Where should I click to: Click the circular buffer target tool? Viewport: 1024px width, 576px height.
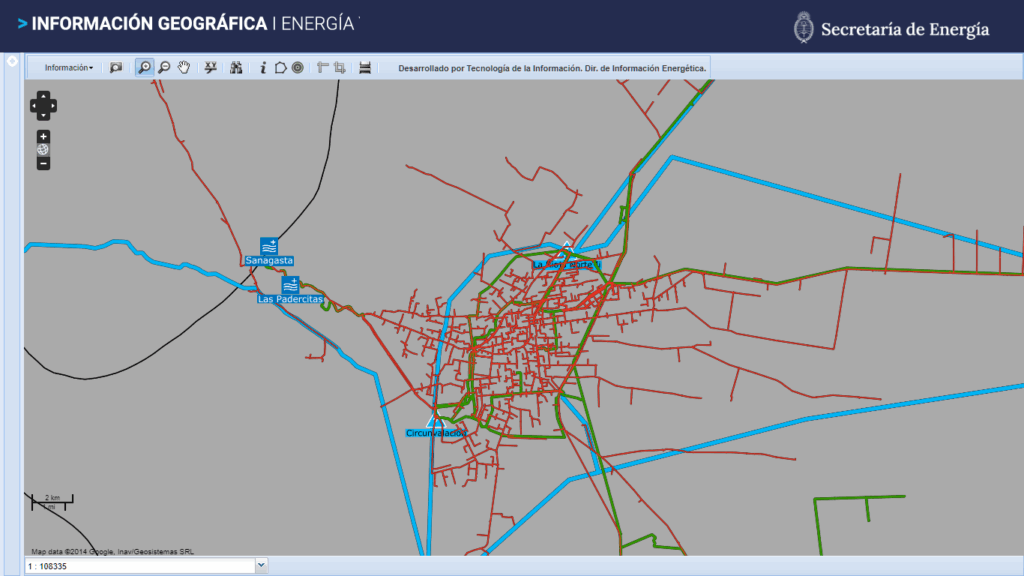tap(298, 68)
